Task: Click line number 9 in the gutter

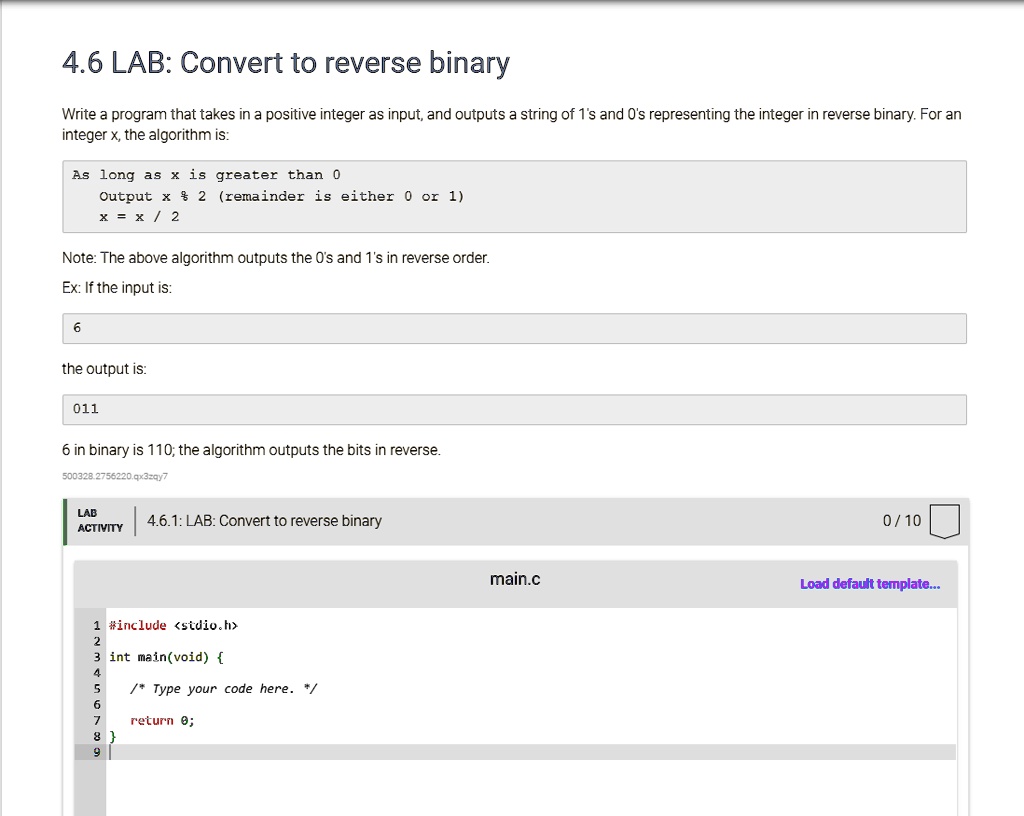Action: tap(96, 751)
